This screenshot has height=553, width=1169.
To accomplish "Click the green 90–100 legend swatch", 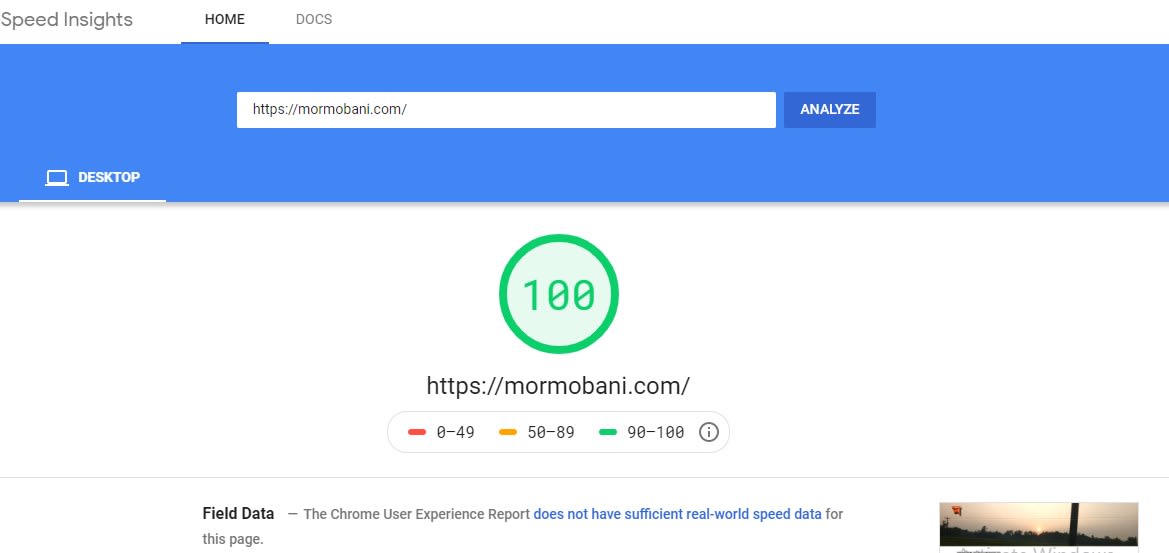I will (x=608, y=432).
